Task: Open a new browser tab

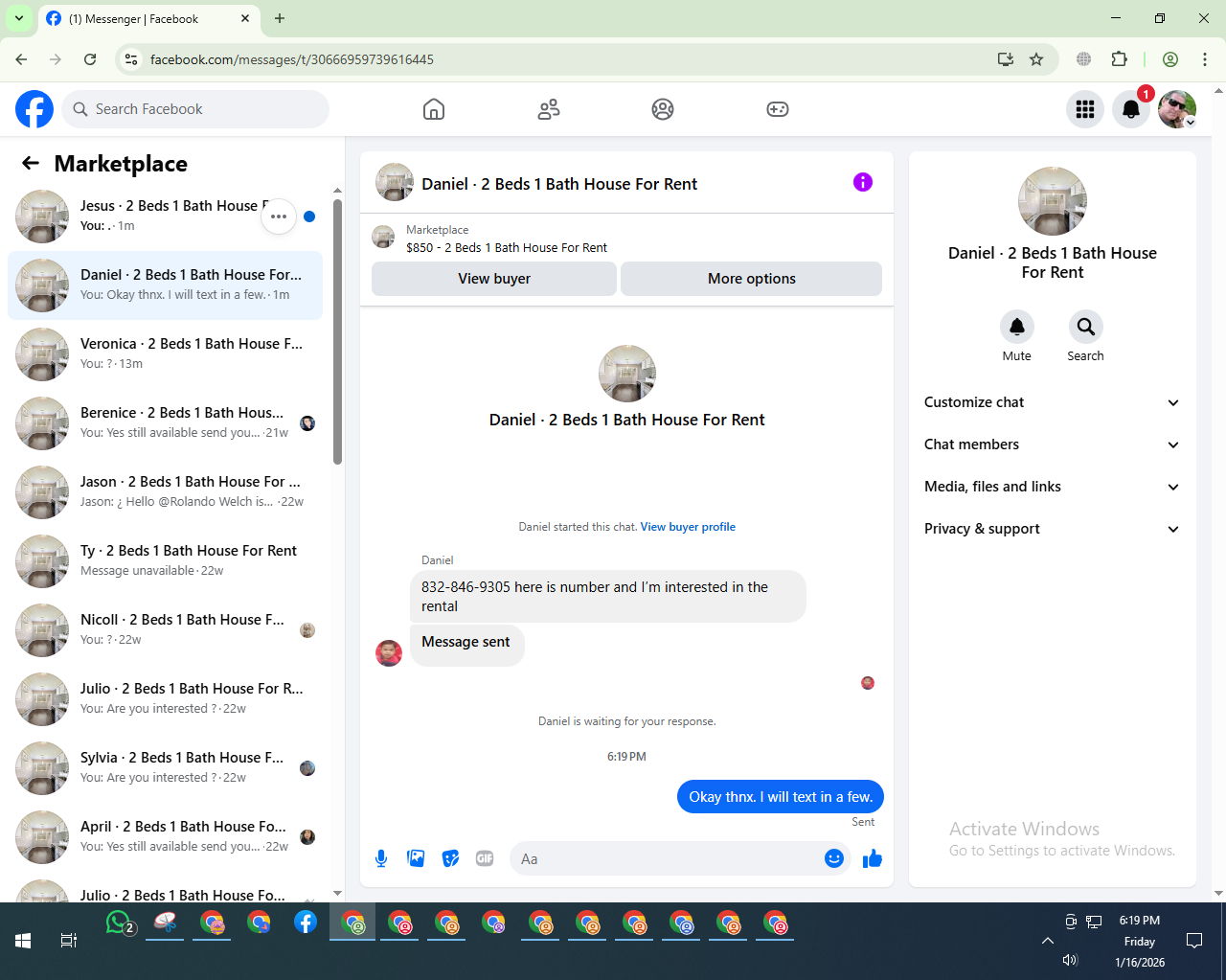Action: tap(280, 18)
